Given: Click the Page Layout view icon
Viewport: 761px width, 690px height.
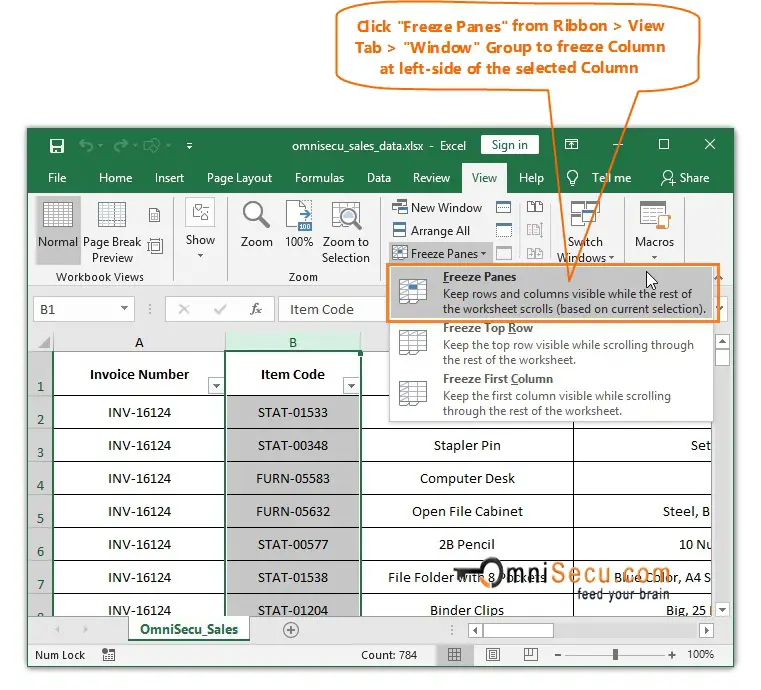Looking at the screenshot, I should [x=154, y=214].
